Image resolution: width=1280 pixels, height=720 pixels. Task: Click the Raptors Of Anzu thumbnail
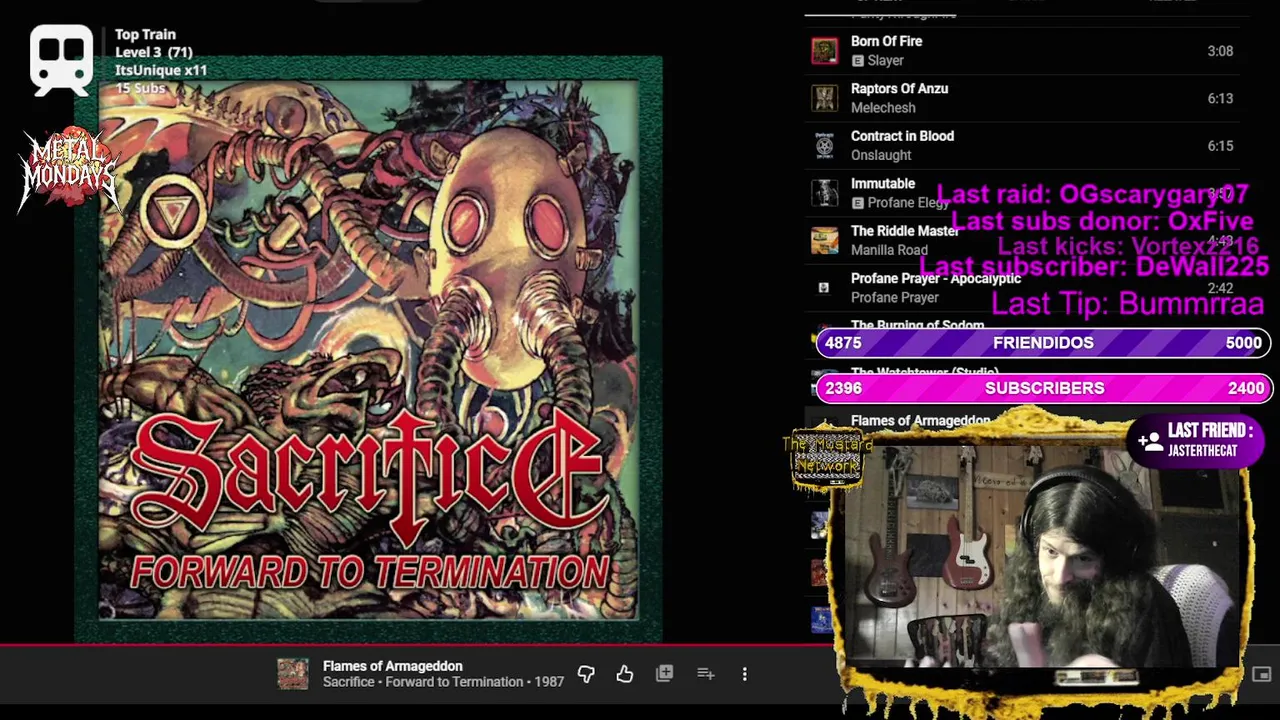(x=824, y=98)
